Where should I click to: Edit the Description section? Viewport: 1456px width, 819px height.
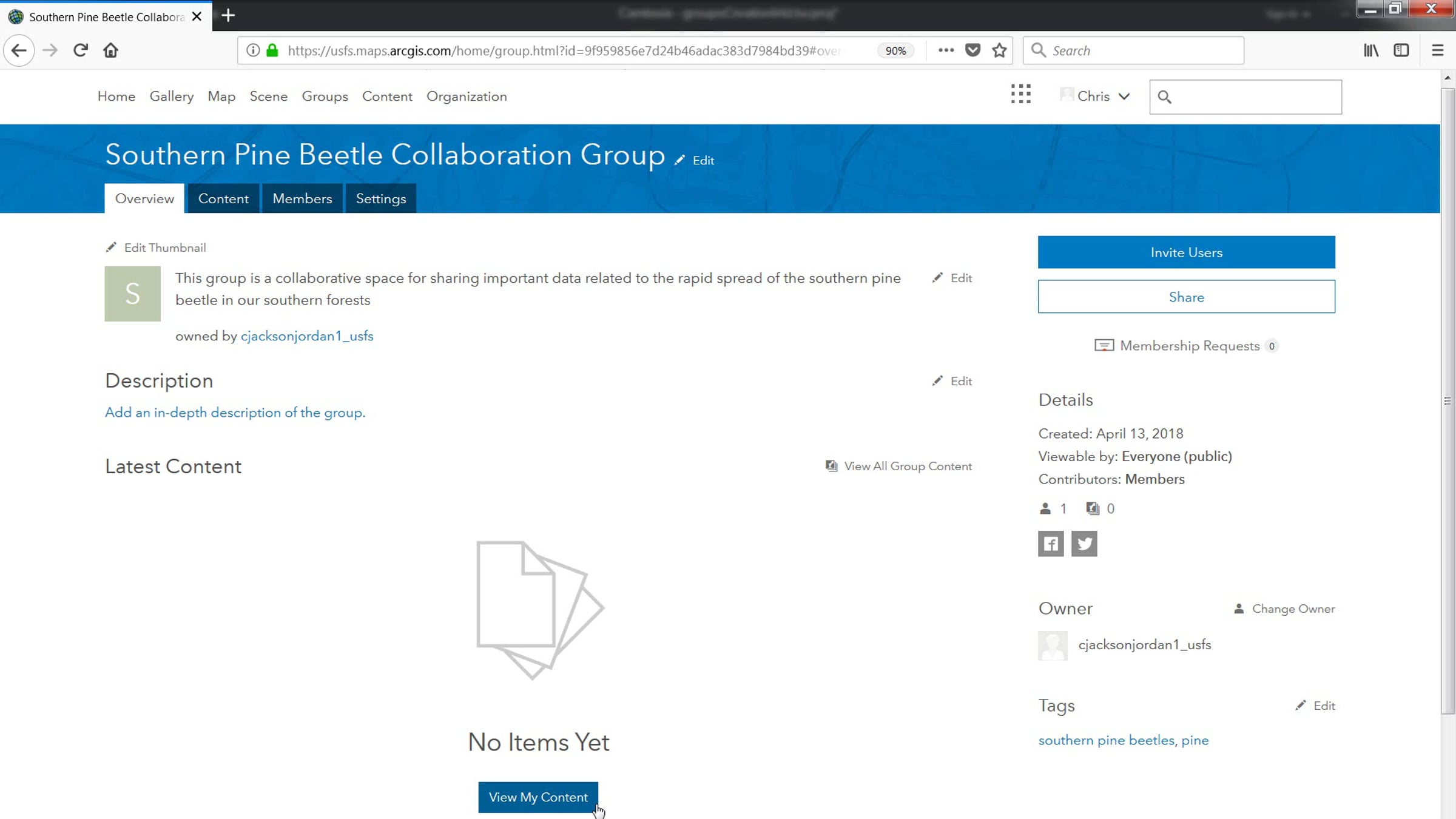pyautogui.click(x=952, y=381)
